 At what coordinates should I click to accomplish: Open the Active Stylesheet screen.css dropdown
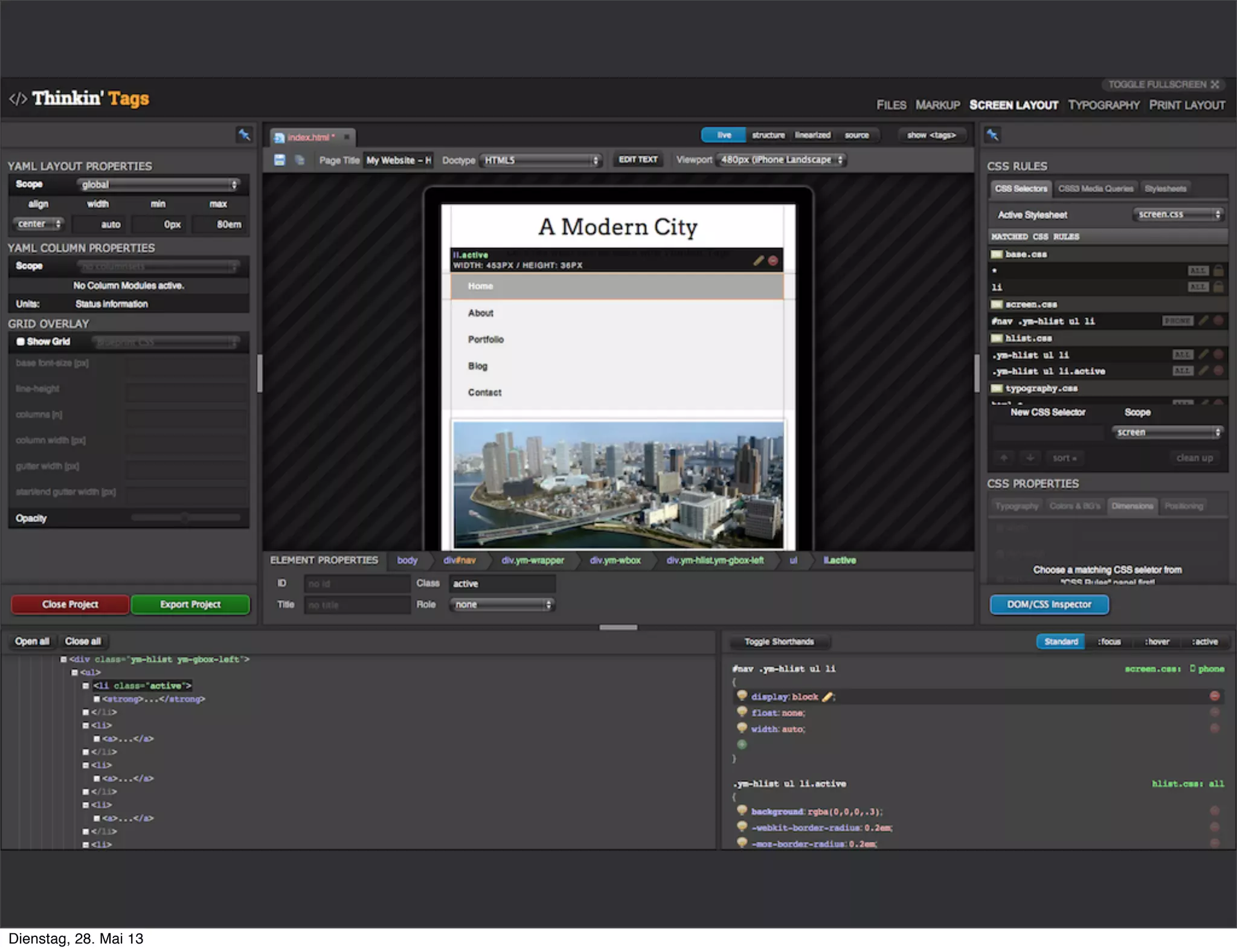click(x=1178, y=214)
